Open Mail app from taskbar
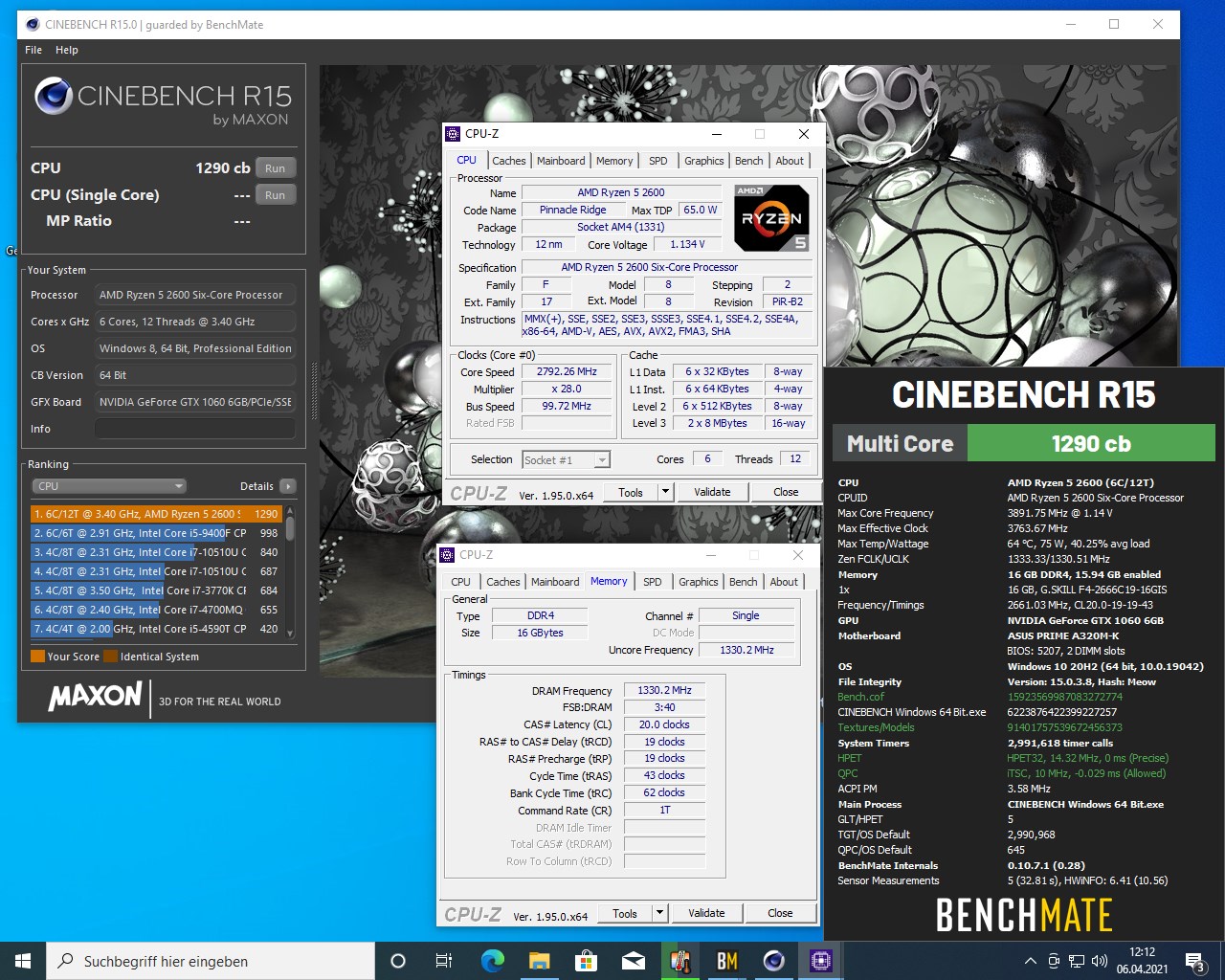Image resolution: width=1225 pixels, height=980 pixels. coord(633,961)
